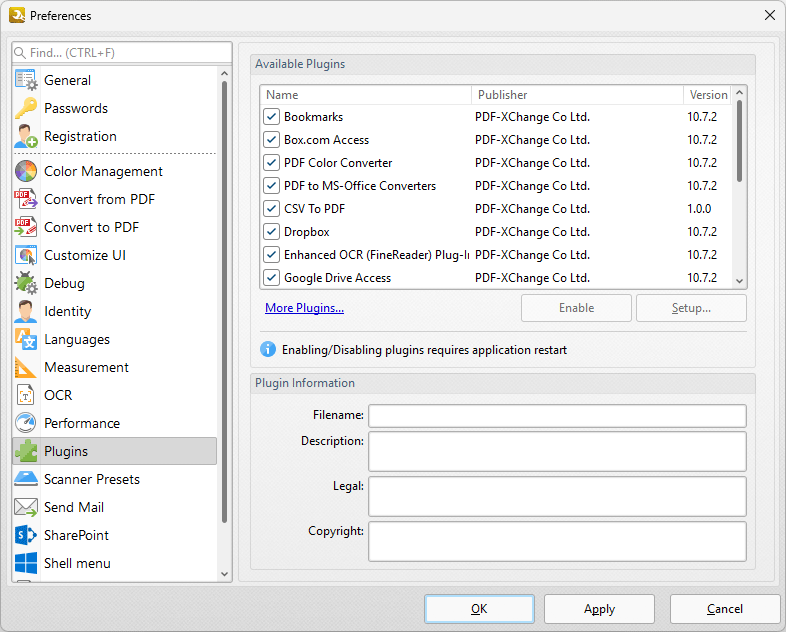Uncheck the Bookmarks plugin checkbox
The image size is (786, 632).
tap(271, 117)
